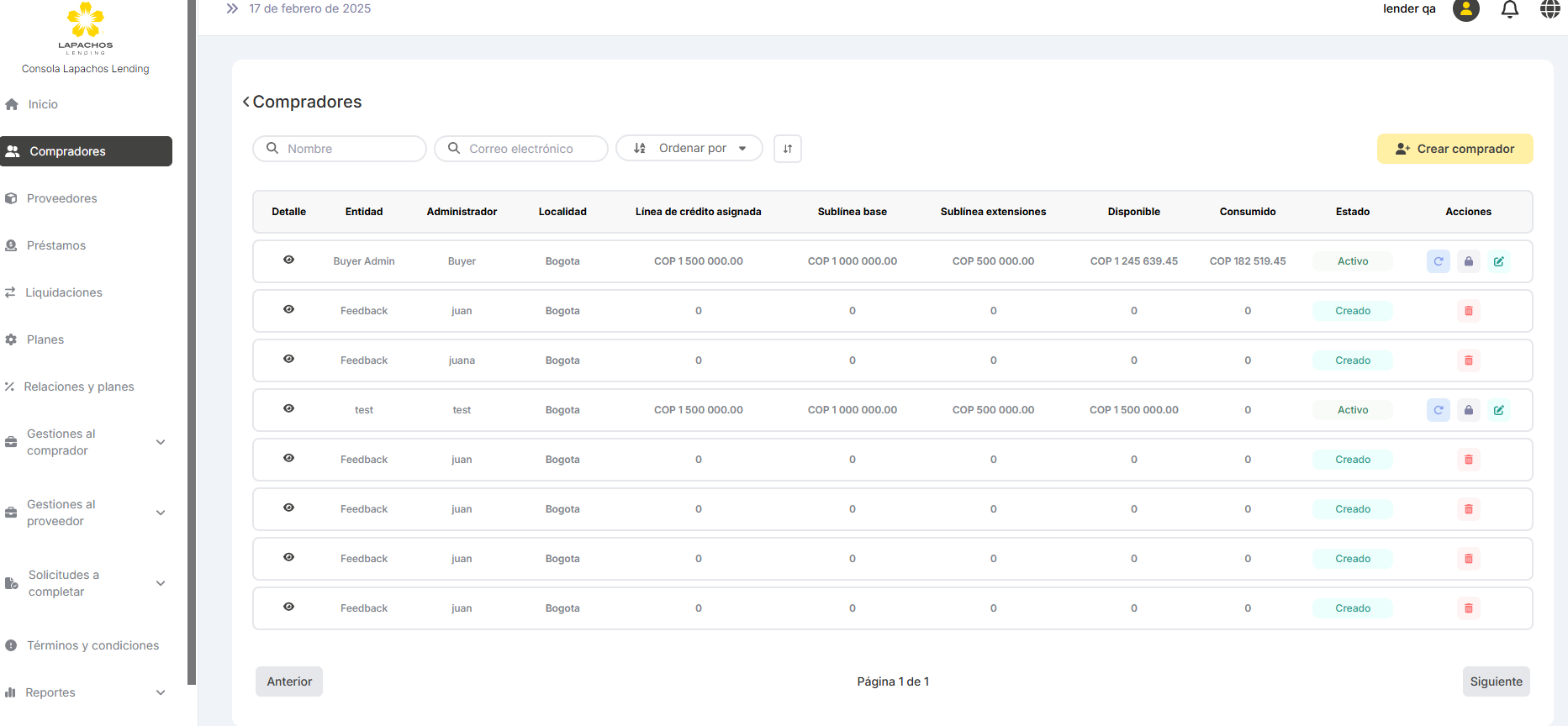1568x726 pixels.
Task: Delete the juana Feedback row via trash icon
Action: (1468, 360)
